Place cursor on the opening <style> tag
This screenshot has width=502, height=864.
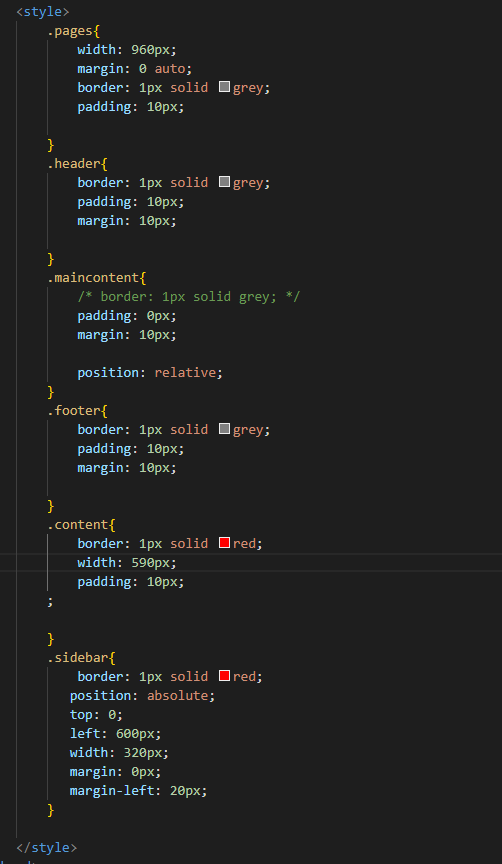point(43,12)
